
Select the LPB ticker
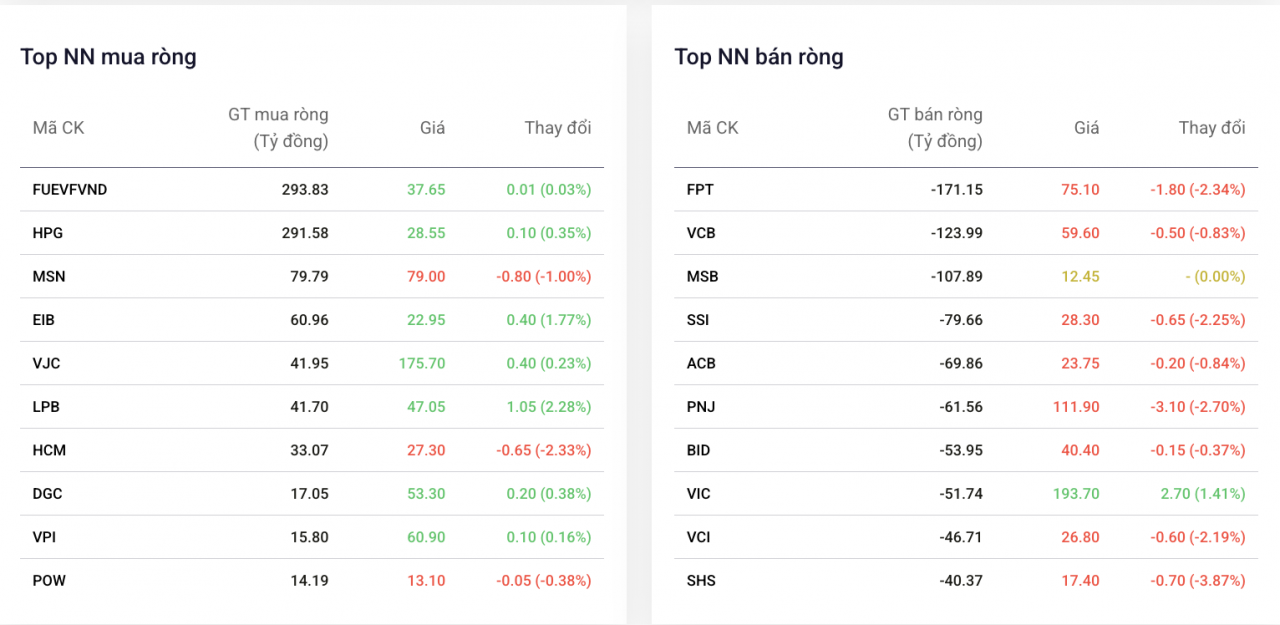[46, 407]
